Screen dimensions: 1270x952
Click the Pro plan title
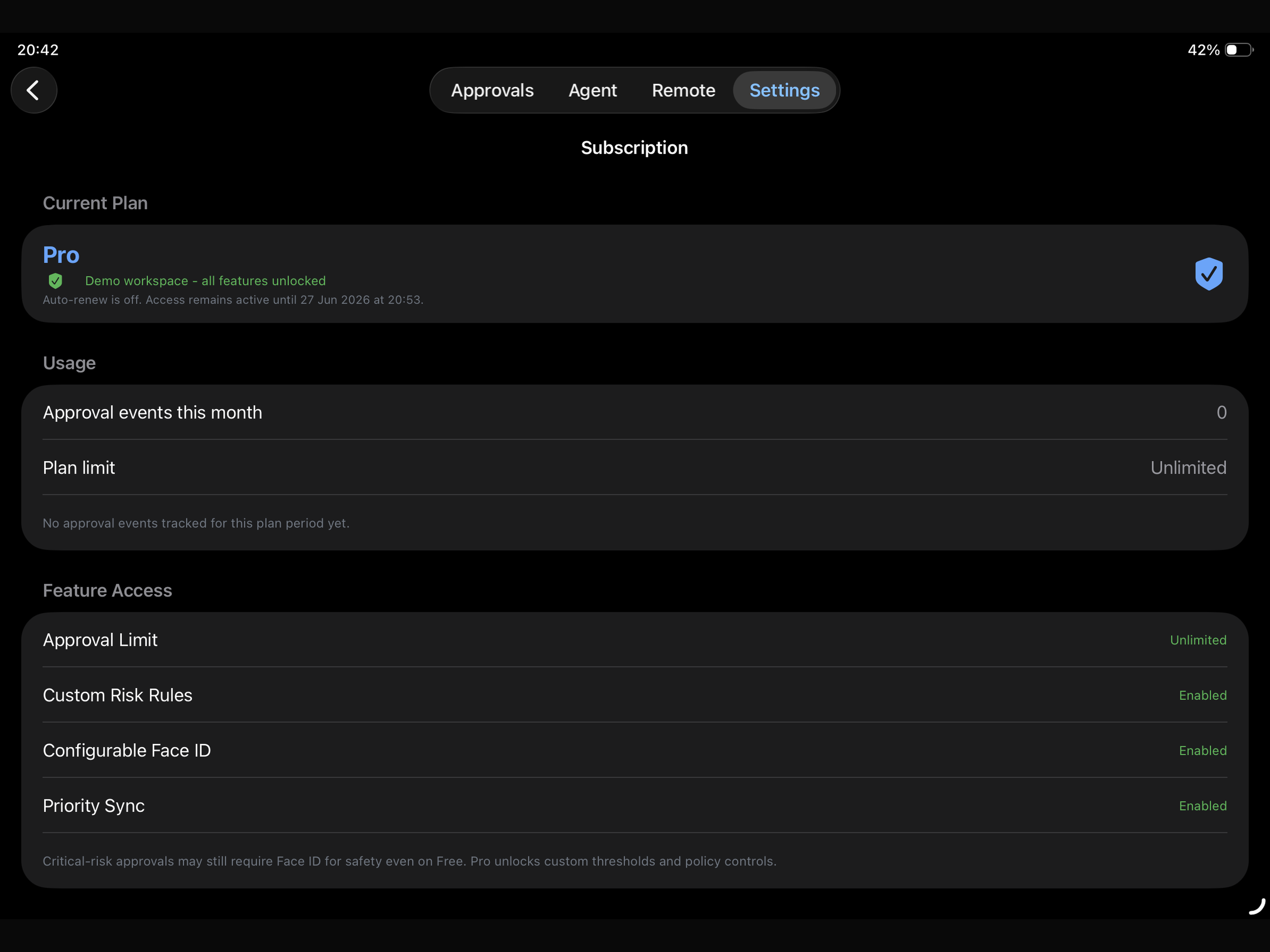point(61,255)
